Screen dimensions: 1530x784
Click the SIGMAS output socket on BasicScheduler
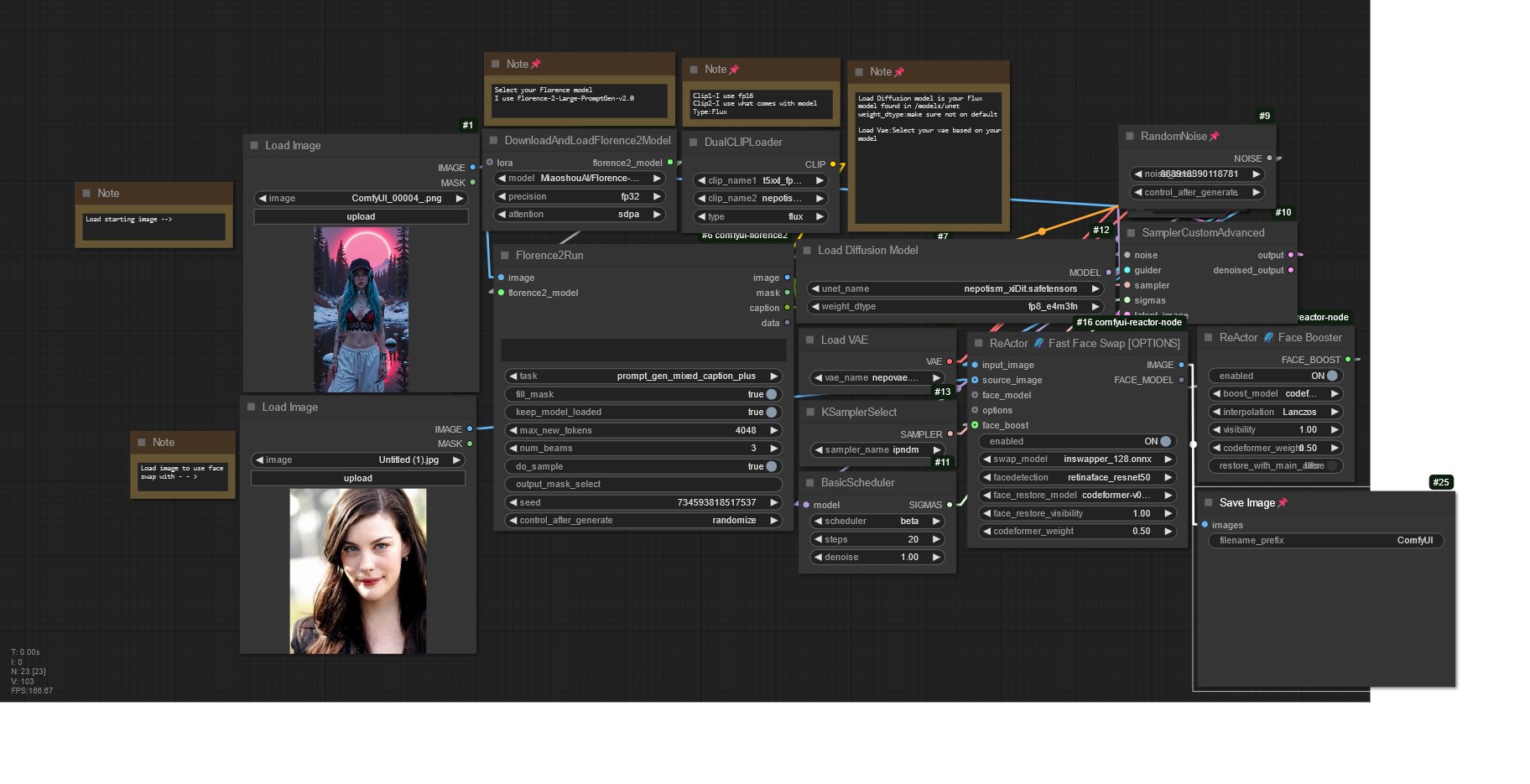pos(950,506)
